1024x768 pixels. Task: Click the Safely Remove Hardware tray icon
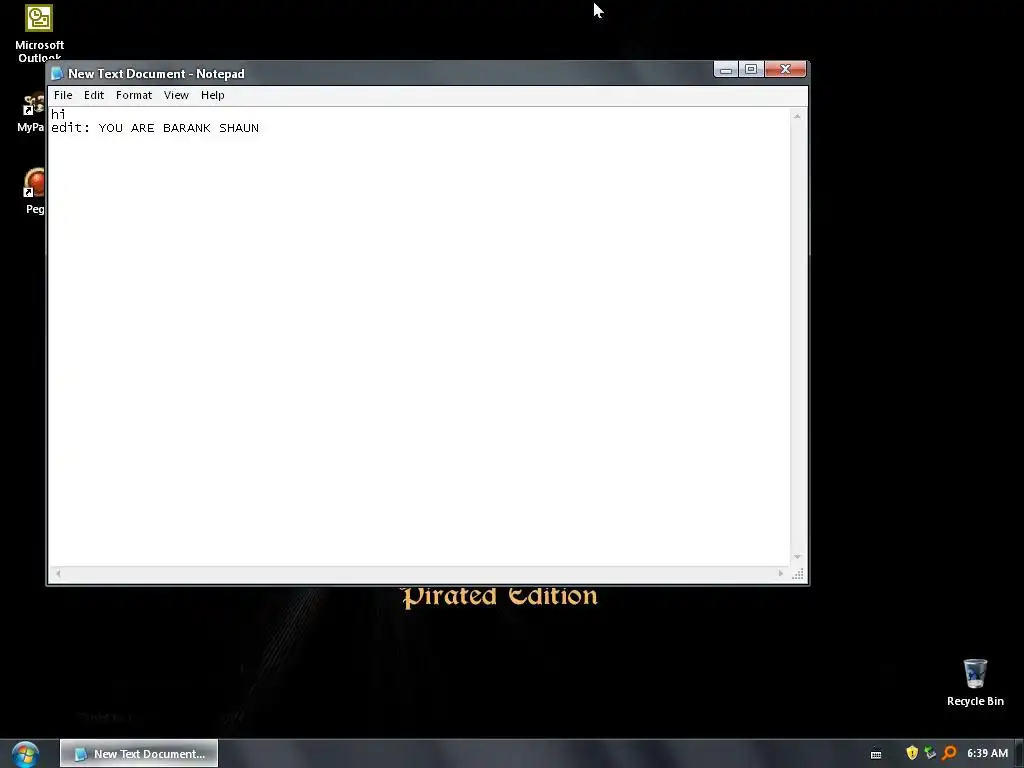931,753
